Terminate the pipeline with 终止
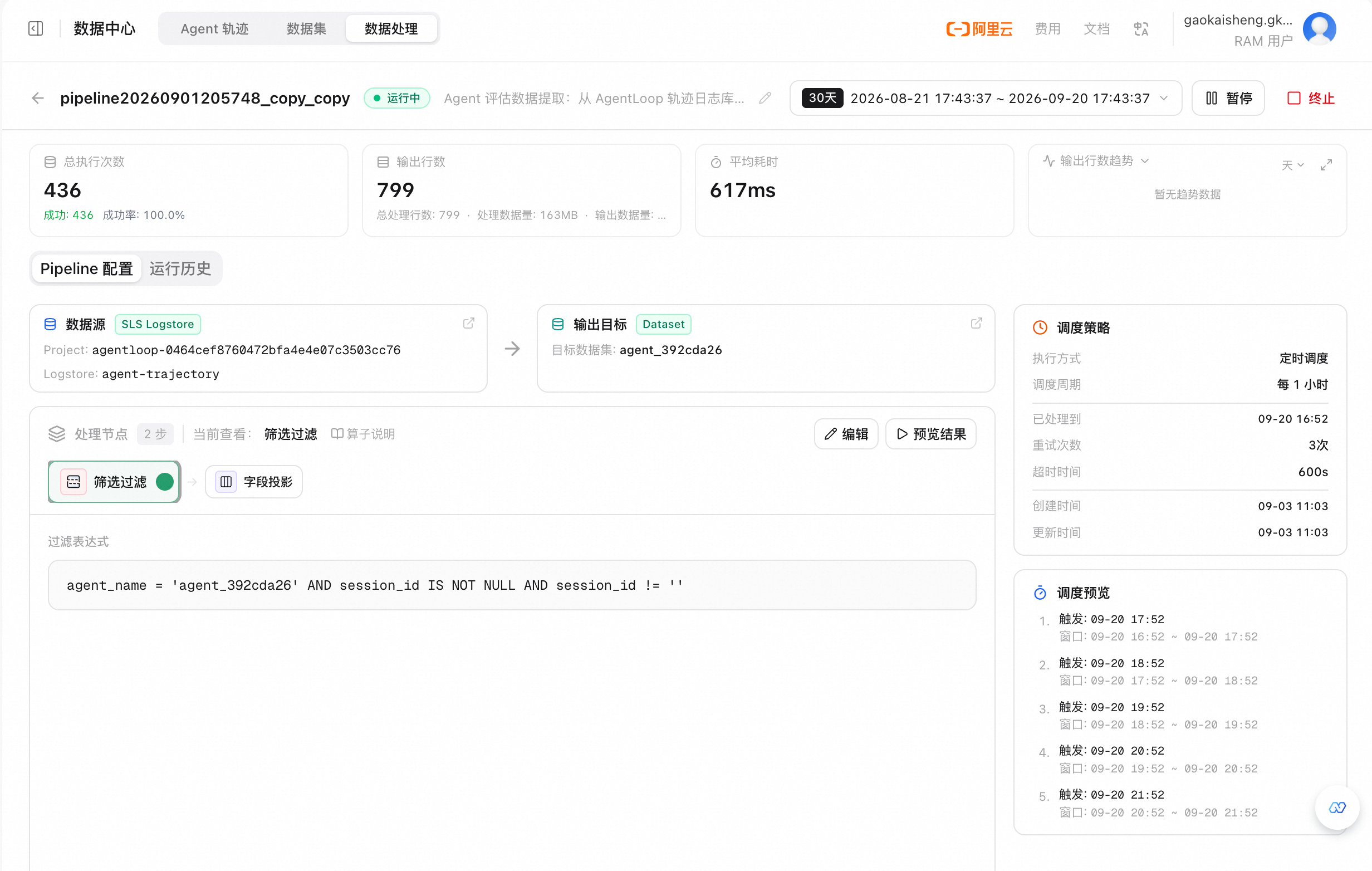 1310,98
